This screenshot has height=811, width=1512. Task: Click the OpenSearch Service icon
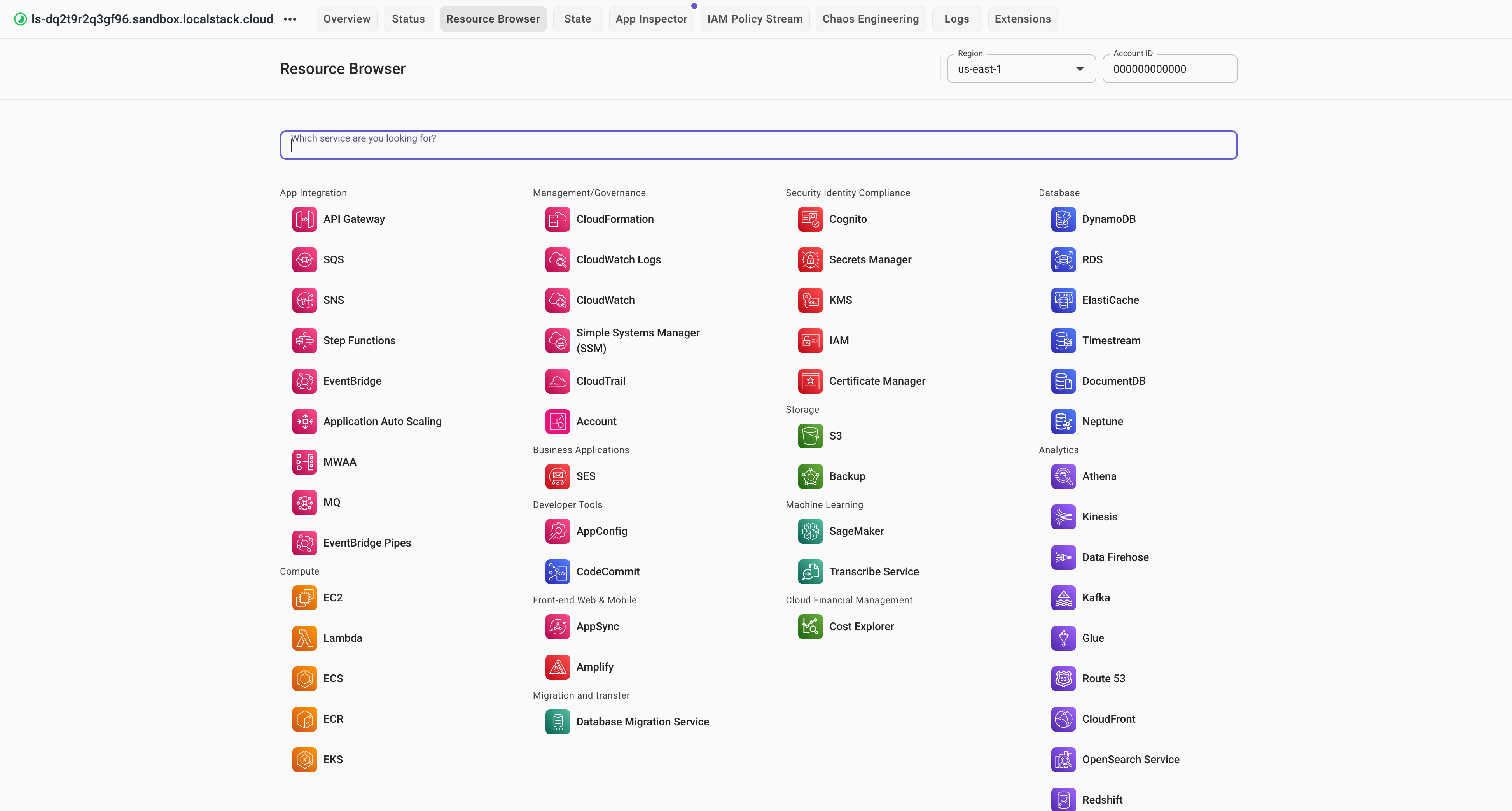[x=1064, y=760]
